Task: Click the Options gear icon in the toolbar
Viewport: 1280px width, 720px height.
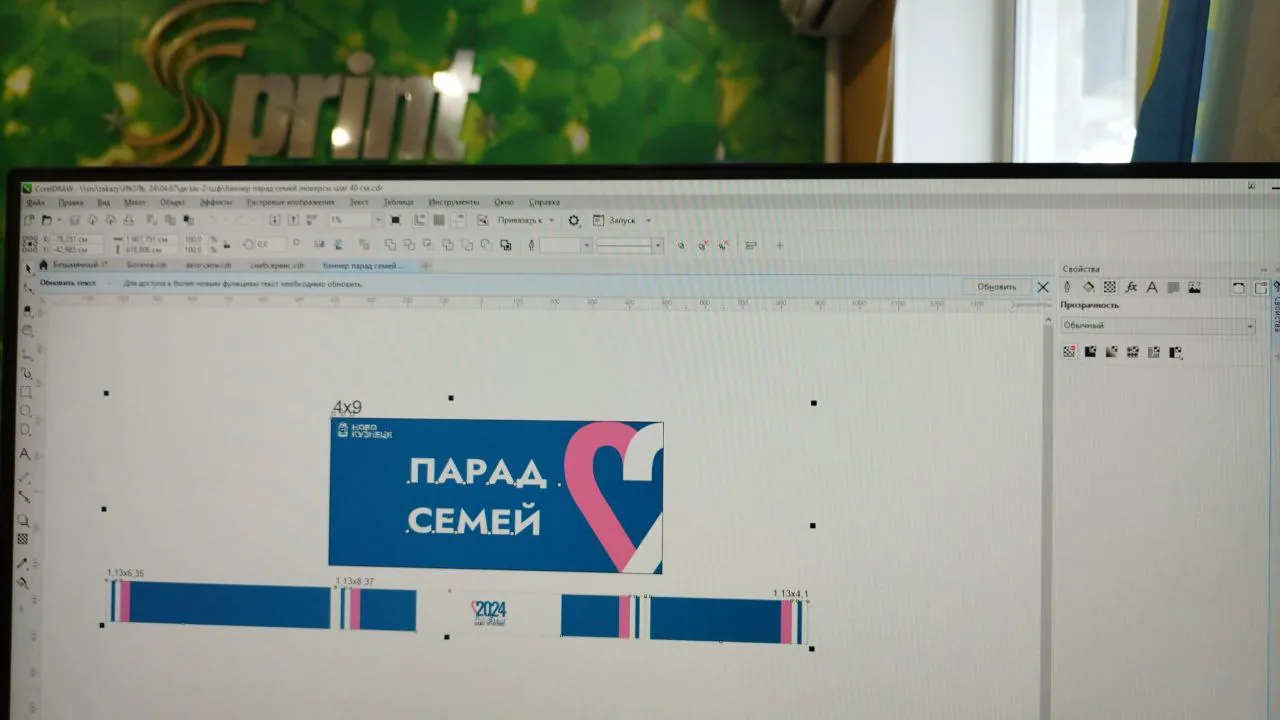Action: pos(574,220)
